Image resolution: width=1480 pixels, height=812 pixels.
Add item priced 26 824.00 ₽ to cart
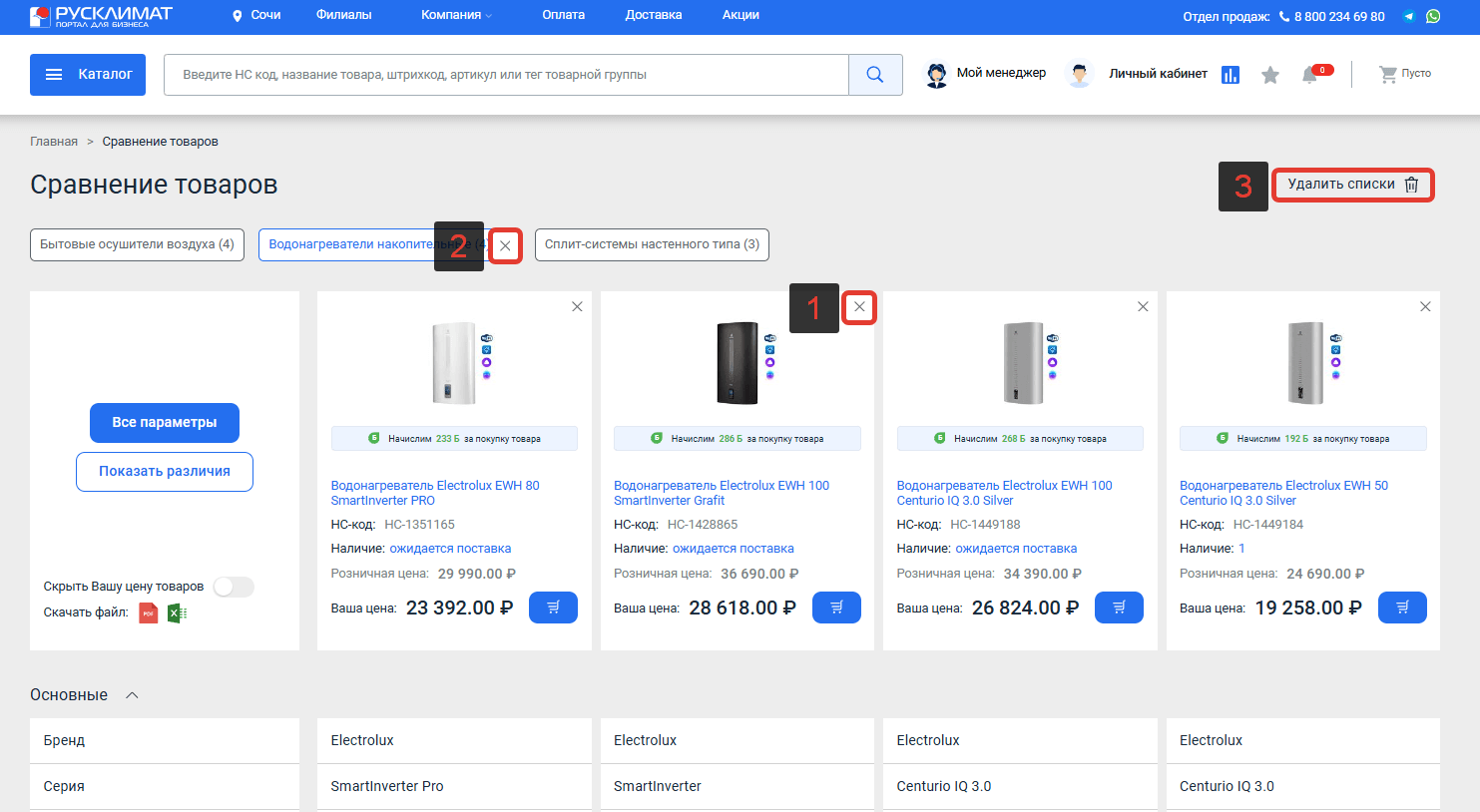1119,608
